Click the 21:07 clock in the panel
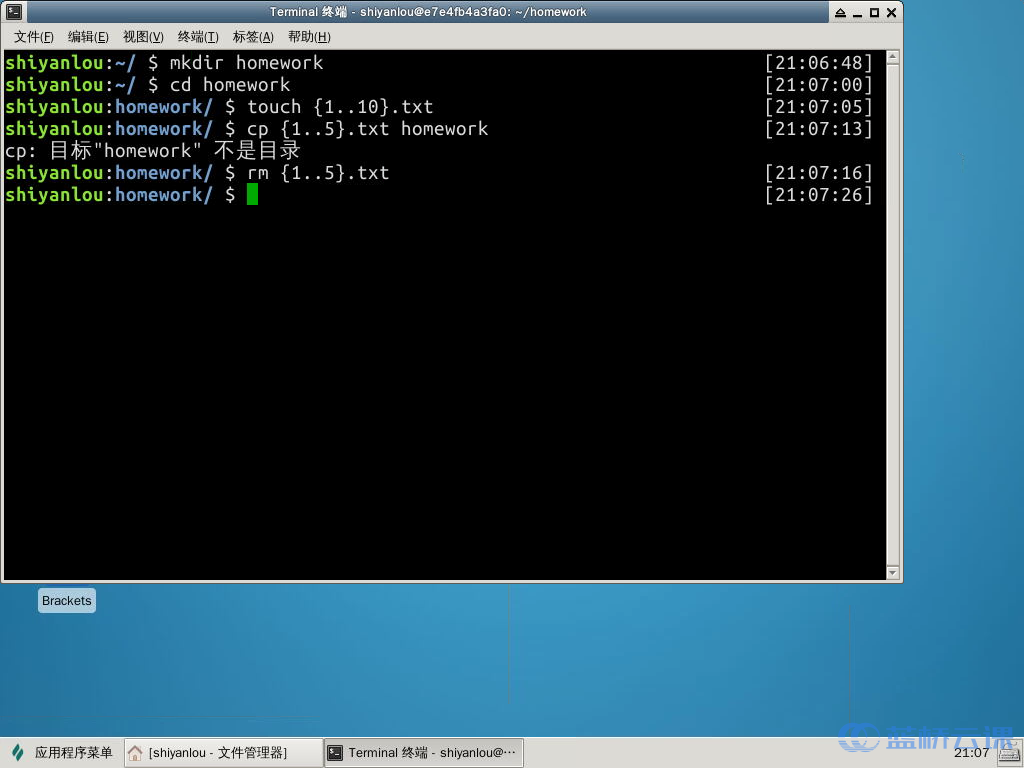 [971, 753]
